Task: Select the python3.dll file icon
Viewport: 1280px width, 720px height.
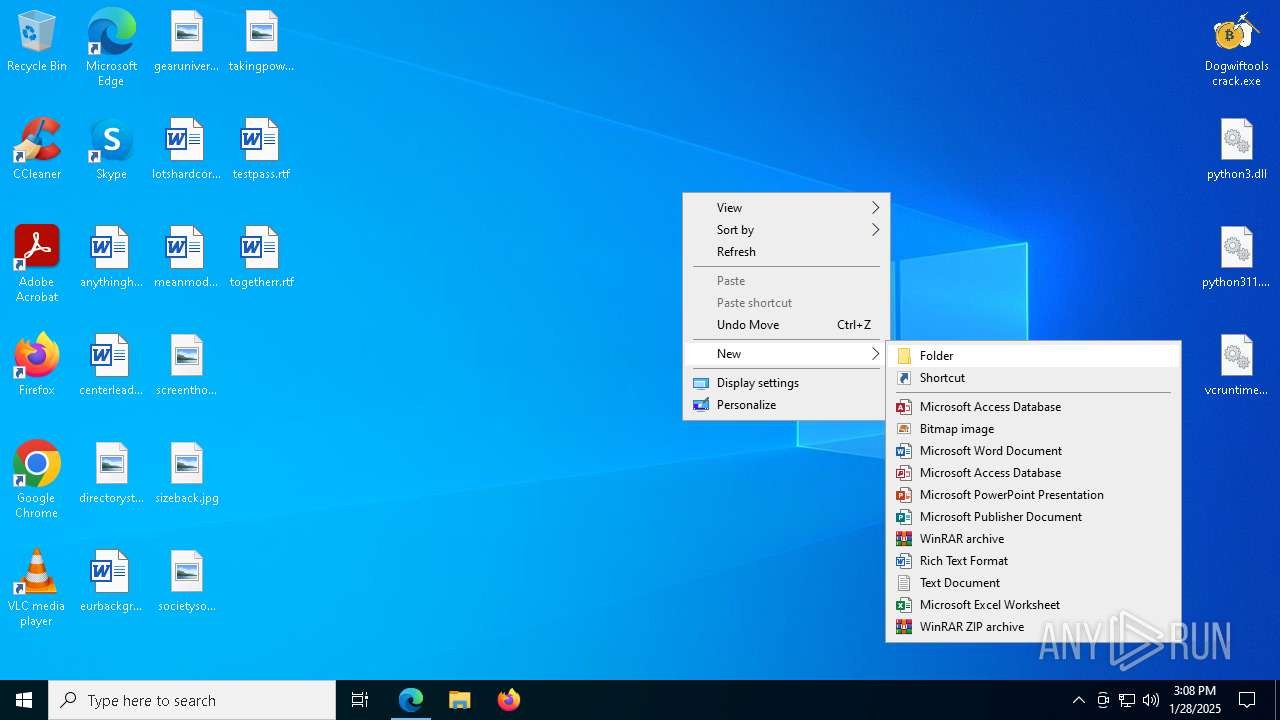Action: pyautogui.click(x=1237, y=150)
